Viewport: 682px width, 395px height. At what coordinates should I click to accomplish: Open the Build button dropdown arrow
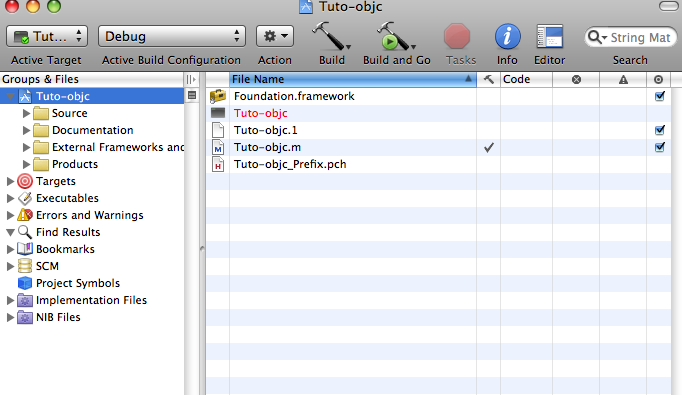point(348,47)
